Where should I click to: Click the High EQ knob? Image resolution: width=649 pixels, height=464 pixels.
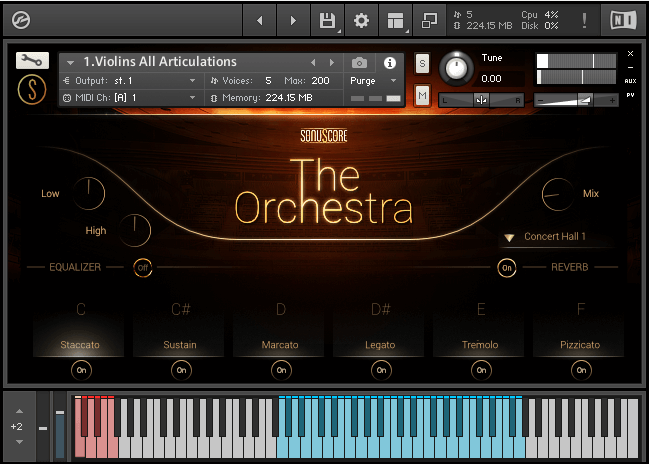pyautogui.click(x=135, y=230)
